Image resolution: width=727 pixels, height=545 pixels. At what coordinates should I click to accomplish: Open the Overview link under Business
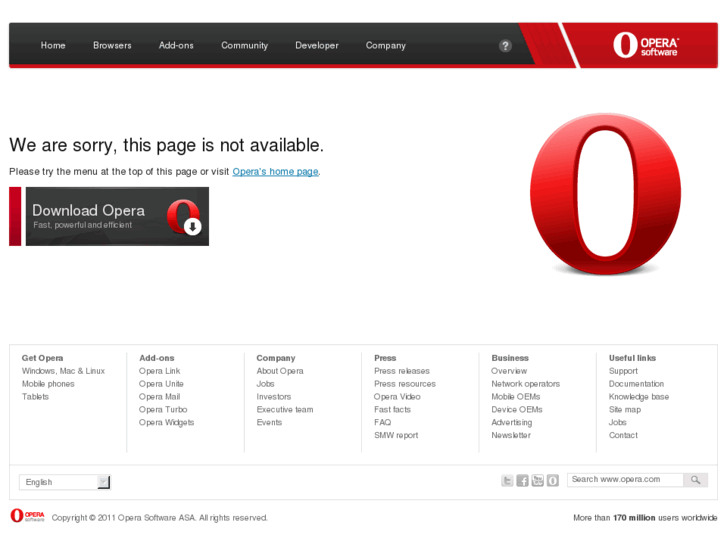(509, 371)
